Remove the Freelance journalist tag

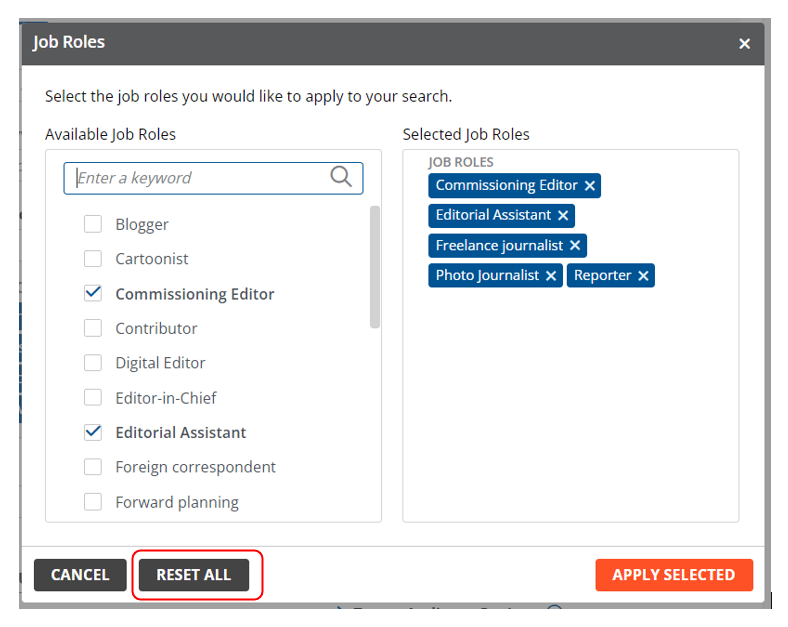coord(575,245)
